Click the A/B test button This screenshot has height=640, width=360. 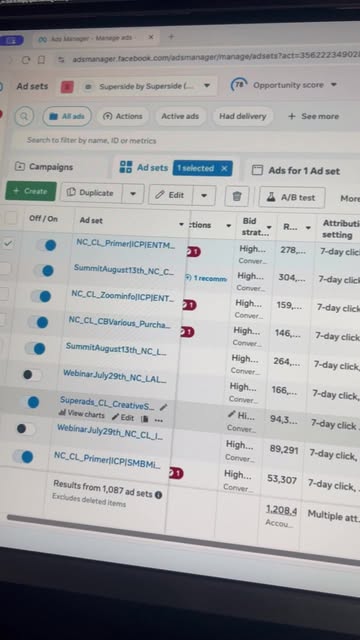pos(292,198)
